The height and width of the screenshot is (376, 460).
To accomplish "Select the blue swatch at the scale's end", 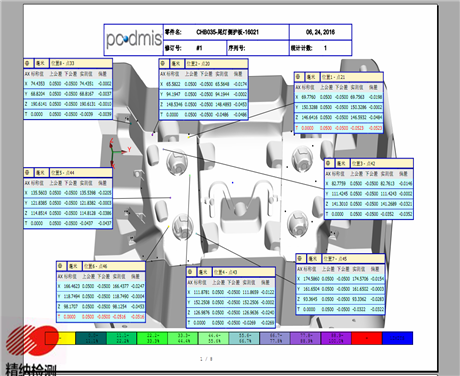I will pyautogui.click(x=397, y=338).
